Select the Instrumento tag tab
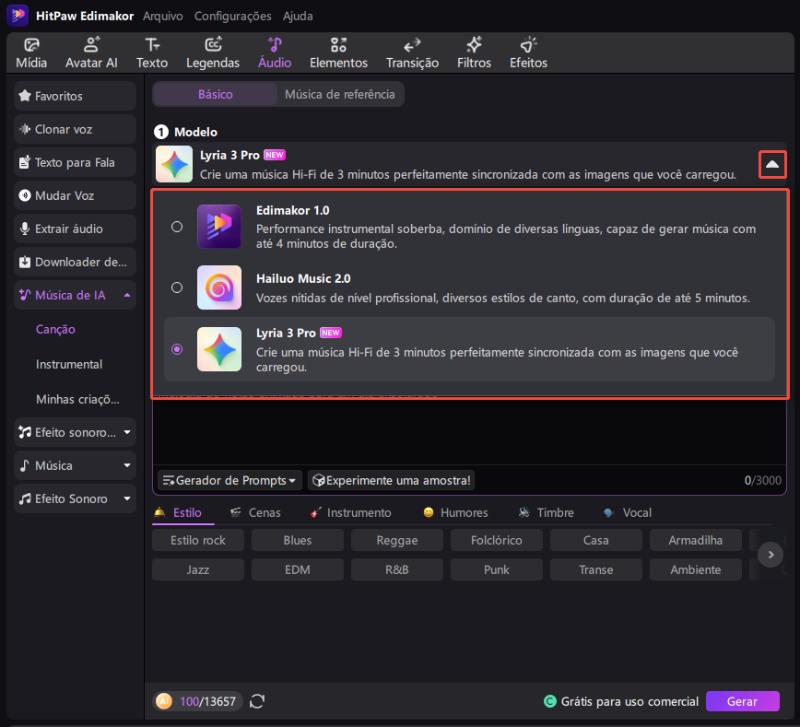The width and height of the screenshot is (800, 727). click(351, 513)
